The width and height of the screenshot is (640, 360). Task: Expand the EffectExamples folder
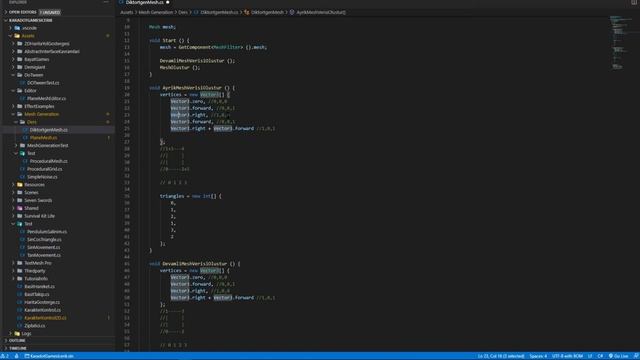coord(39,107)
